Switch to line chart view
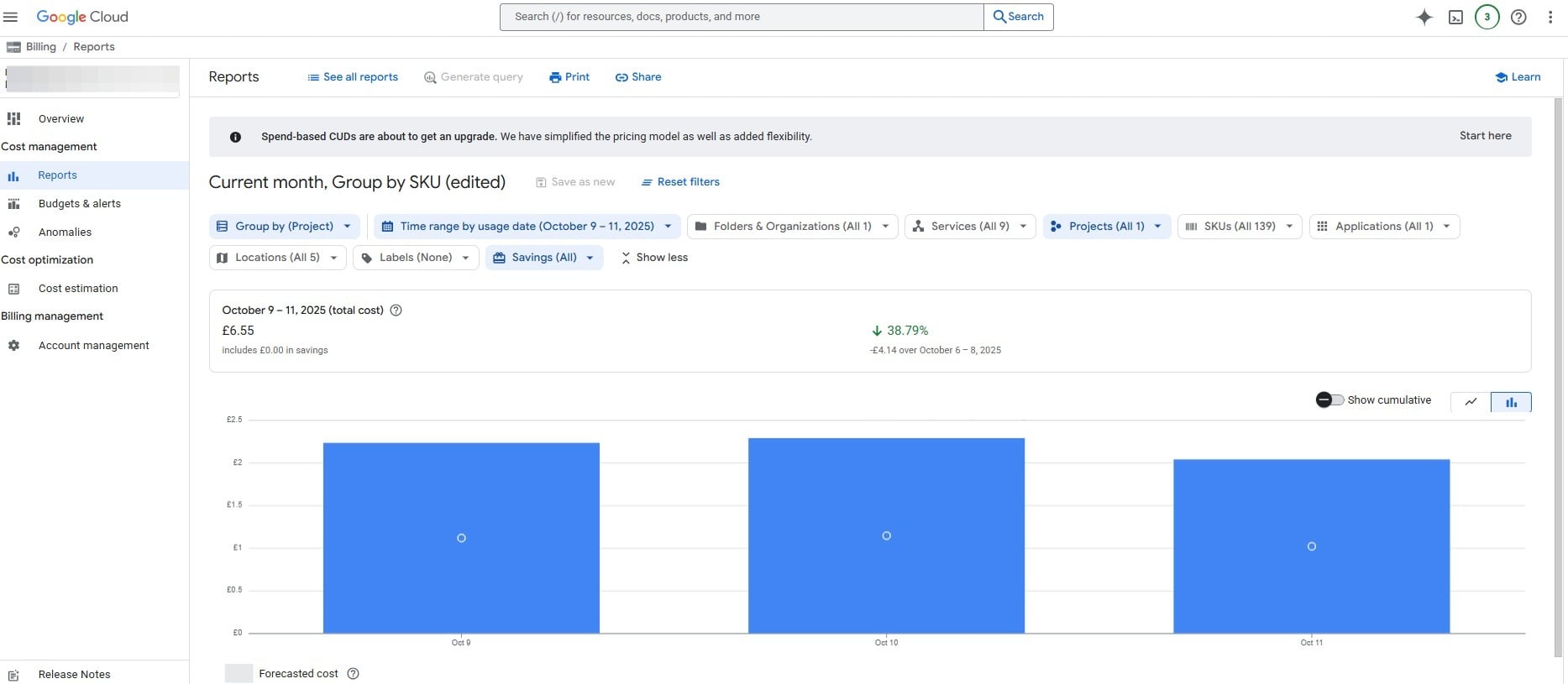The width and height of the screenshot is (1568, 684). coord(1471,402)
